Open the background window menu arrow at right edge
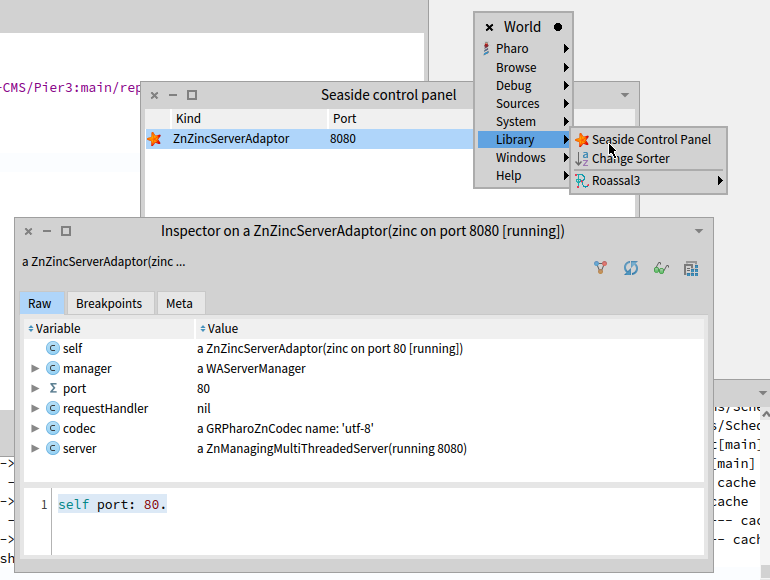Viewport: 770px width, 580px height. [x=763, y=393]
